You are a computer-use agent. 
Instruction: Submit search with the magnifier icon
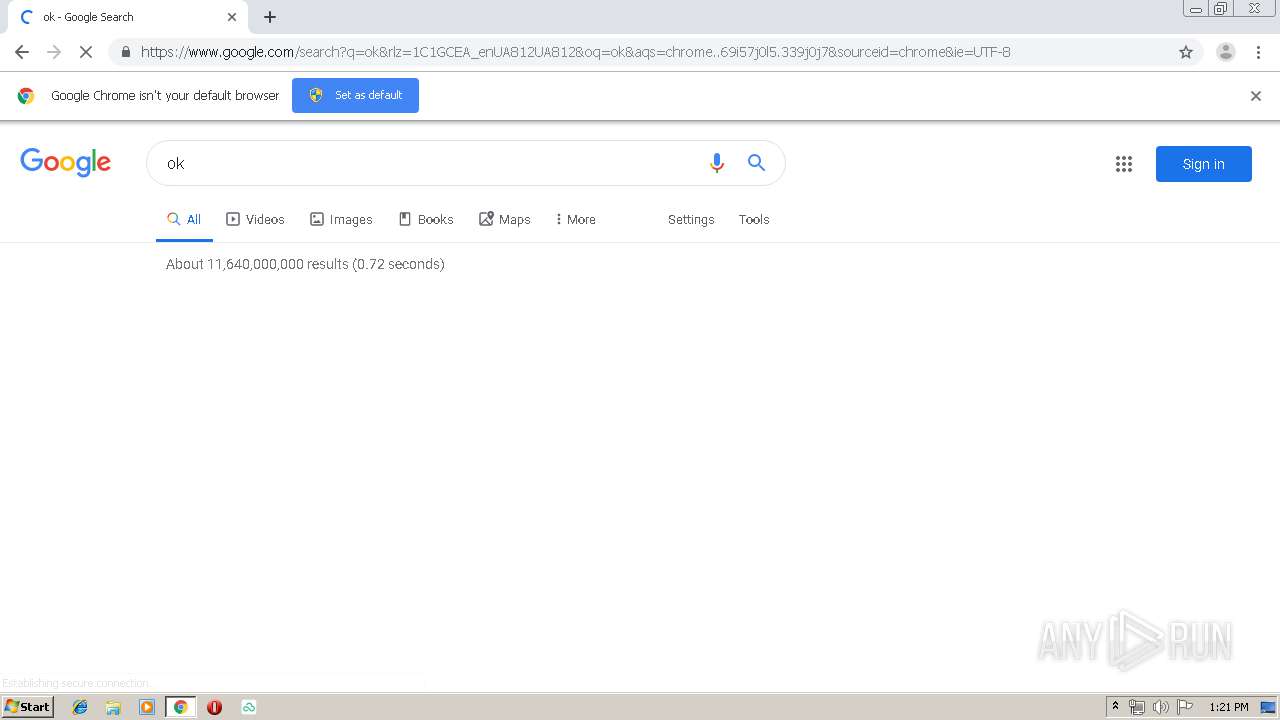click(756, 163)
